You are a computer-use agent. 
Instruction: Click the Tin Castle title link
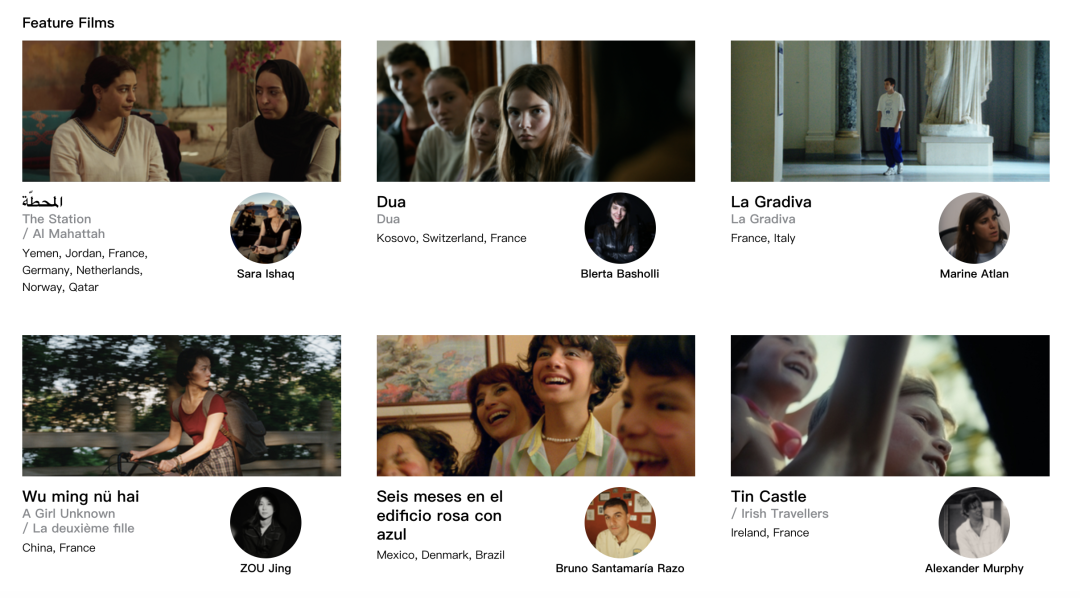(x=769, y=497)
